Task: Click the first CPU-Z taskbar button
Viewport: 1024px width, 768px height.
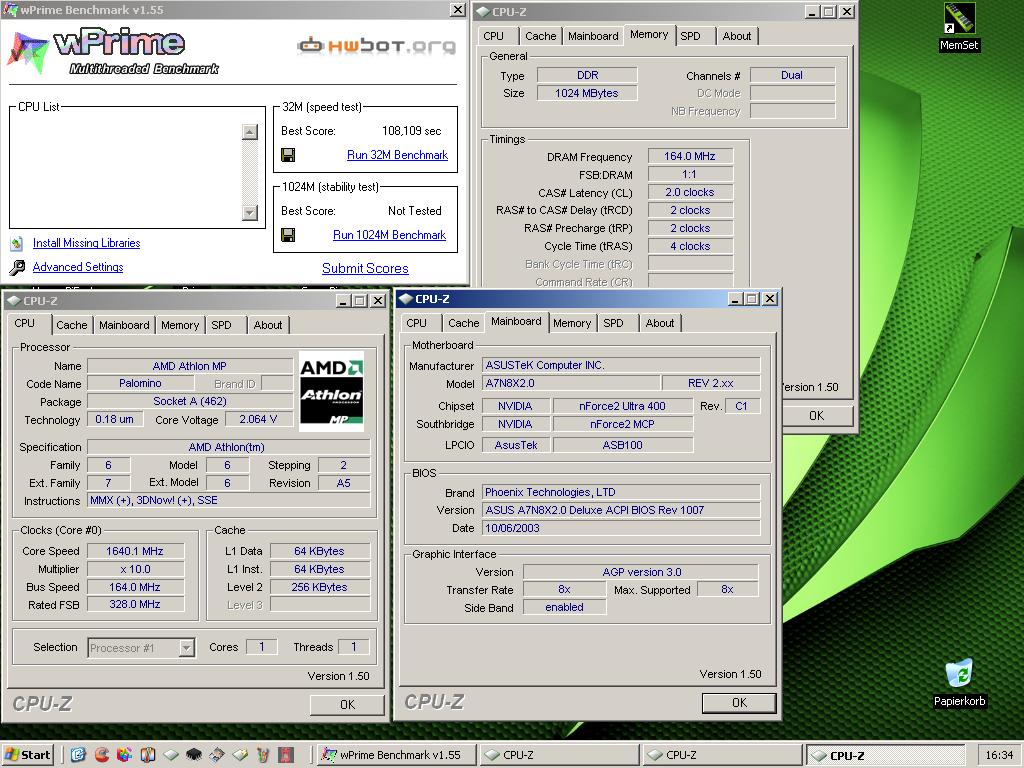Action: [560, 755]
